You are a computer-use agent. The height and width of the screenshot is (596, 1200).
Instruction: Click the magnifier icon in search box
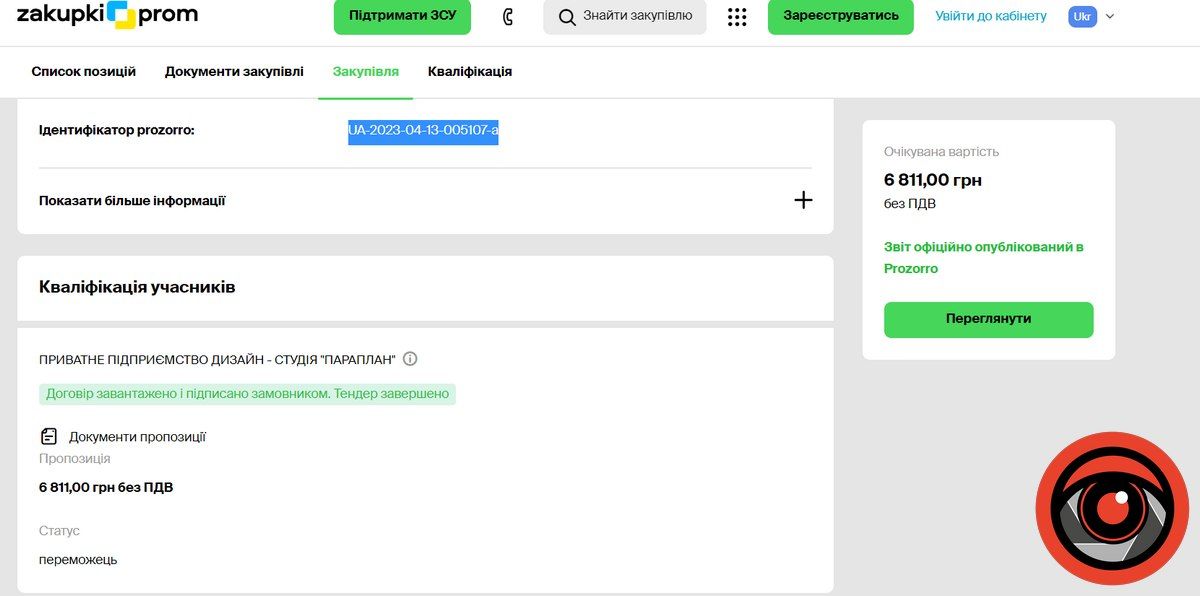(x=567, y=17)
